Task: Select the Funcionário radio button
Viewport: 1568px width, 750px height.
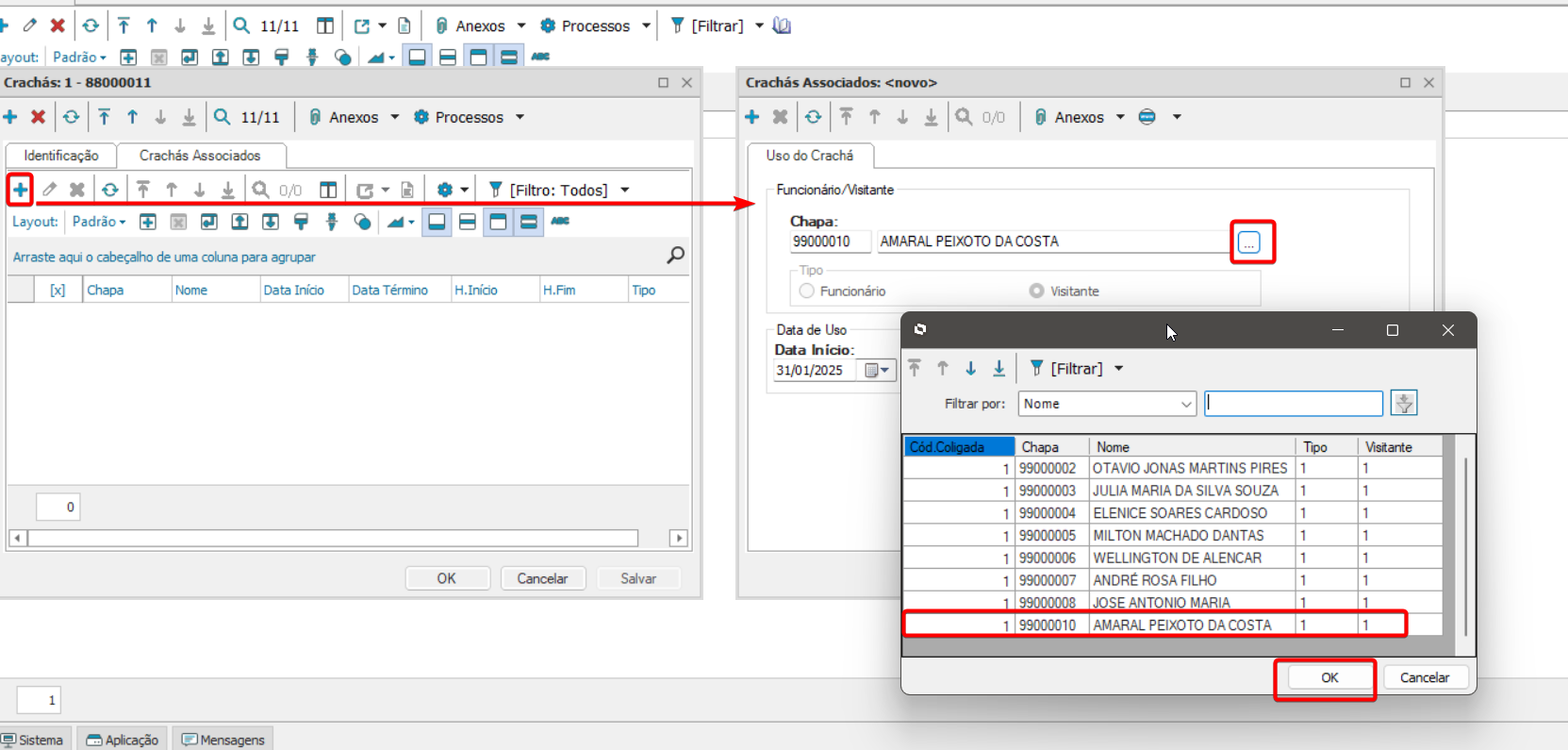Action: point(807,291)
